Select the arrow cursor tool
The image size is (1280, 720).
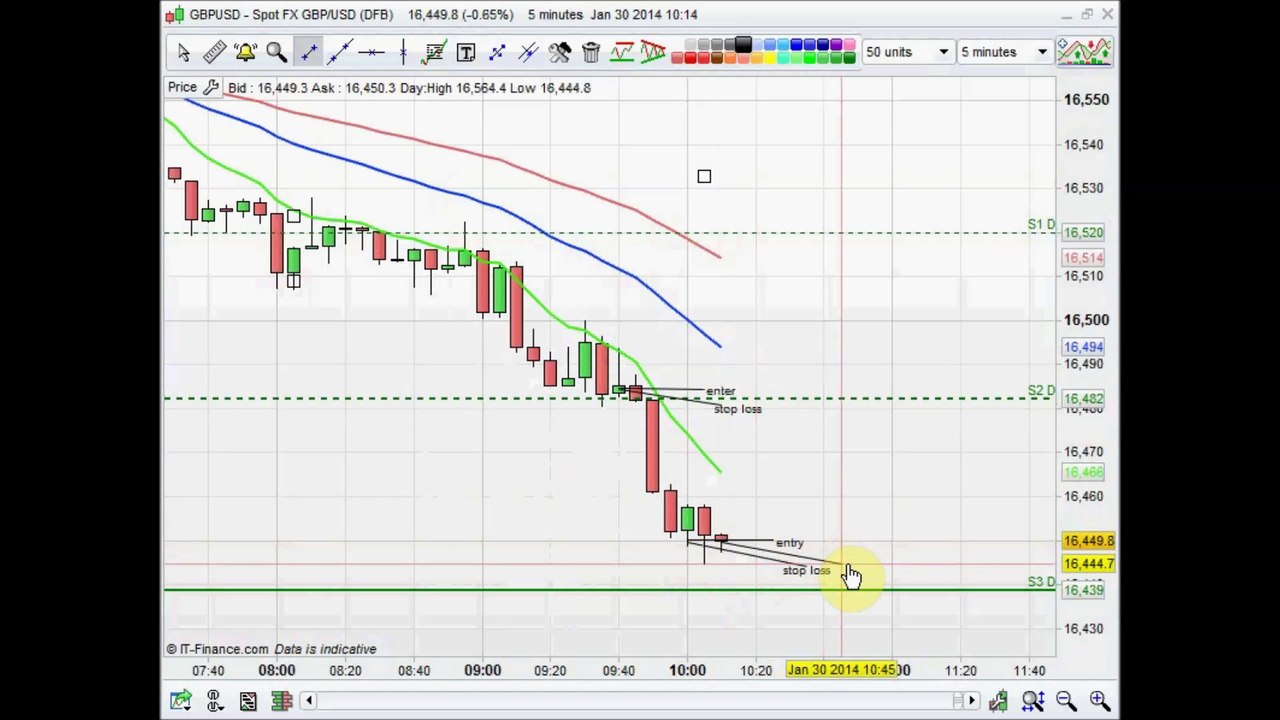coord(183,52)
